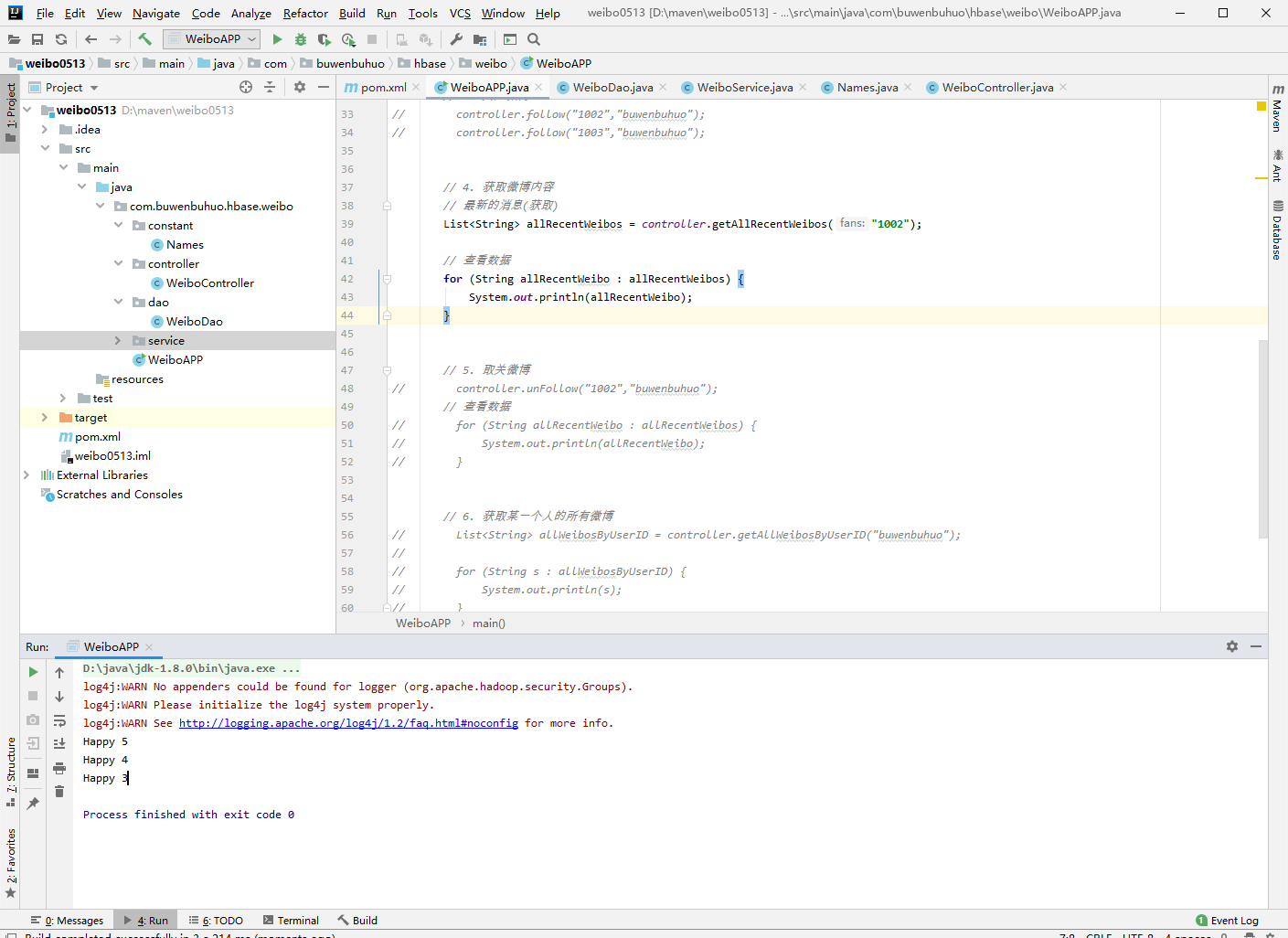Build project hammer icon
The image size is (1288, 938).
[x=144, y=39]
